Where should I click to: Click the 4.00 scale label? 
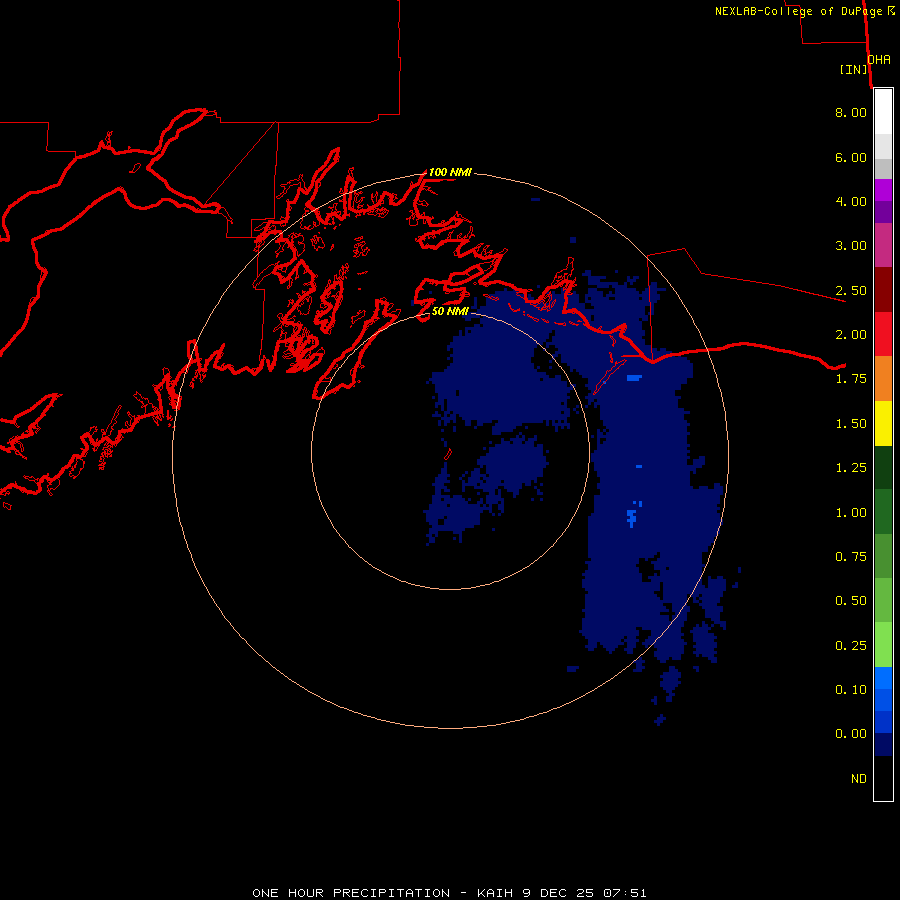point(851,201)
